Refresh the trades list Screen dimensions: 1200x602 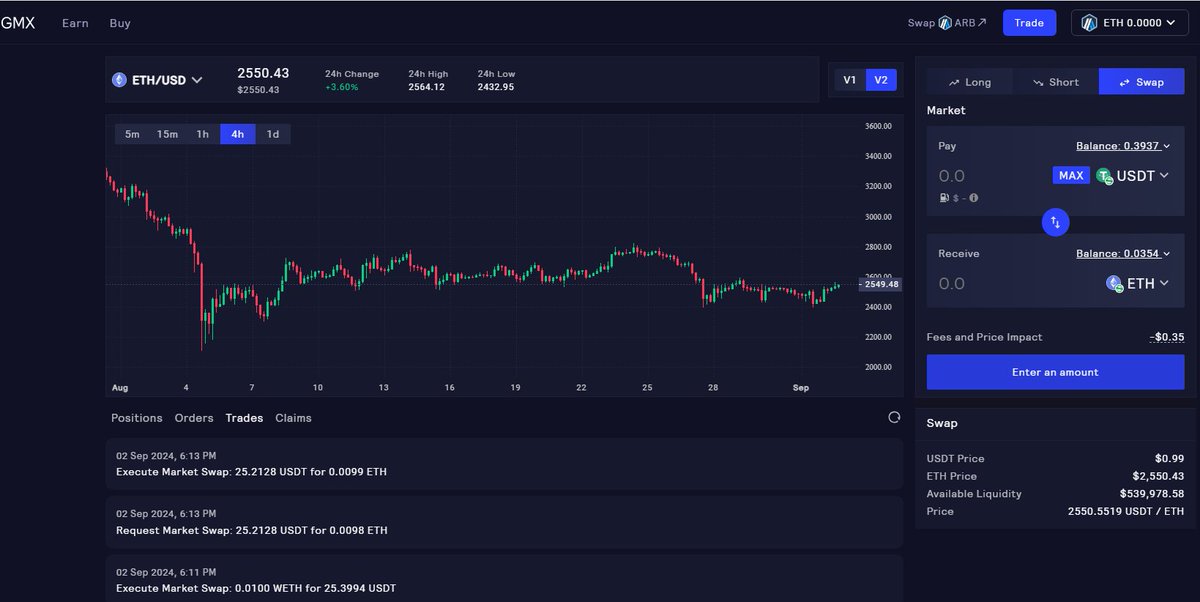pos(894,417)
